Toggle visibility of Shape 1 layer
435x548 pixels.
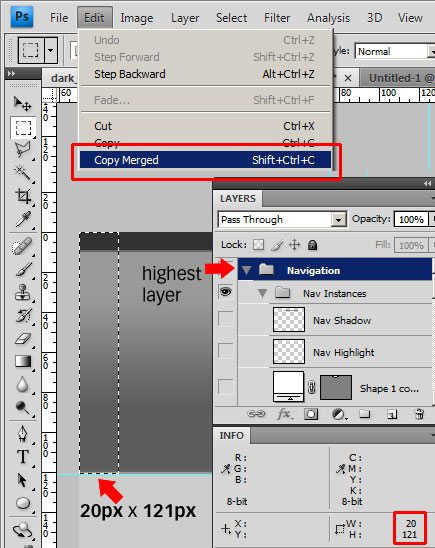pos(225,386)
